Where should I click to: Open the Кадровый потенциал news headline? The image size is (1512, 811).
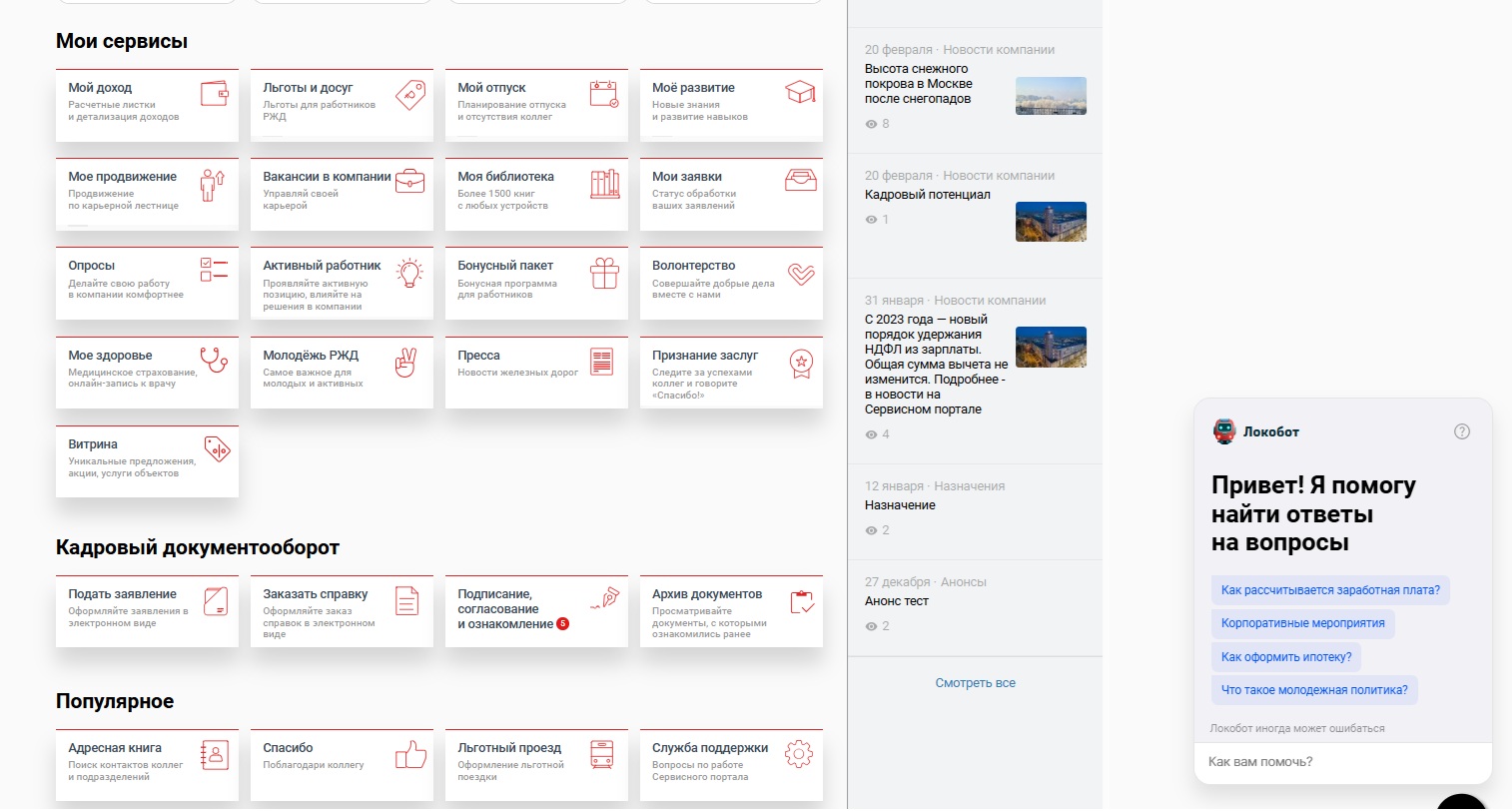[927, 195]
